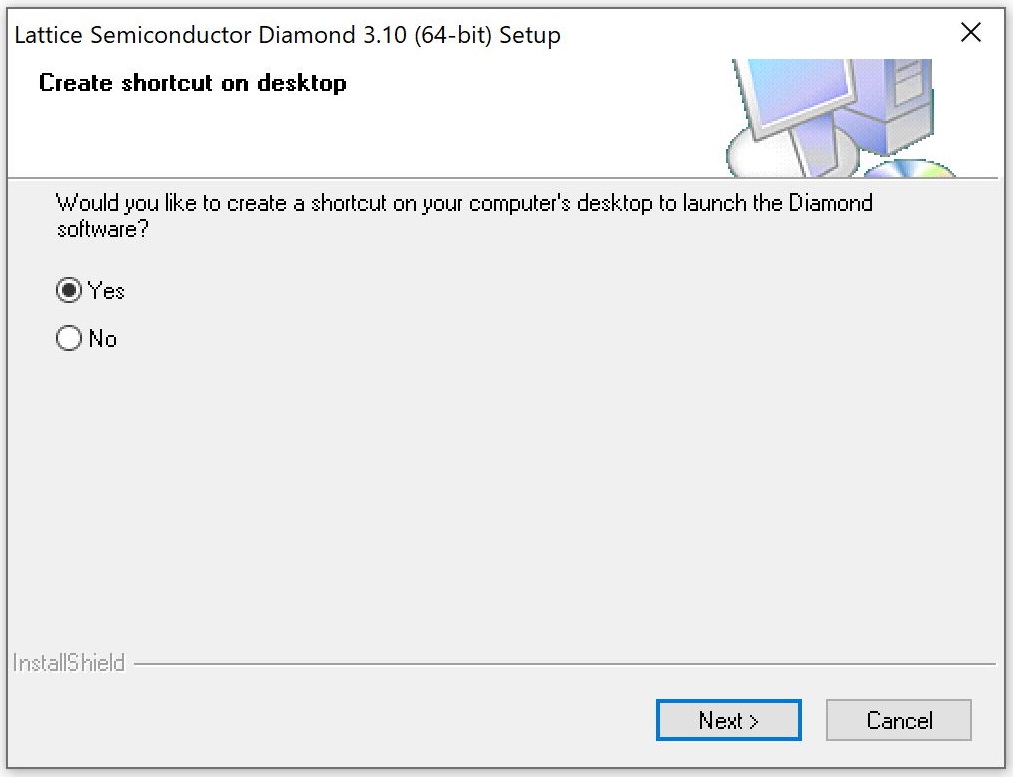This screenshot has width=1013, height=777.
Task: Click the "No" option label text
Action: [103, 339]
